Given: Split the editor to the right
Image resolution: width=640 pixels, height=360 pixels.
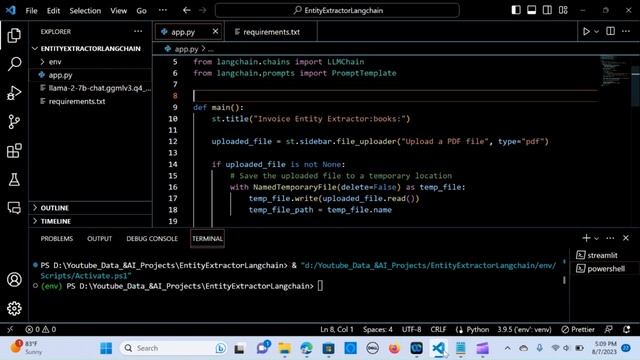Looking at the screenshot, I should tap(611, 31).
